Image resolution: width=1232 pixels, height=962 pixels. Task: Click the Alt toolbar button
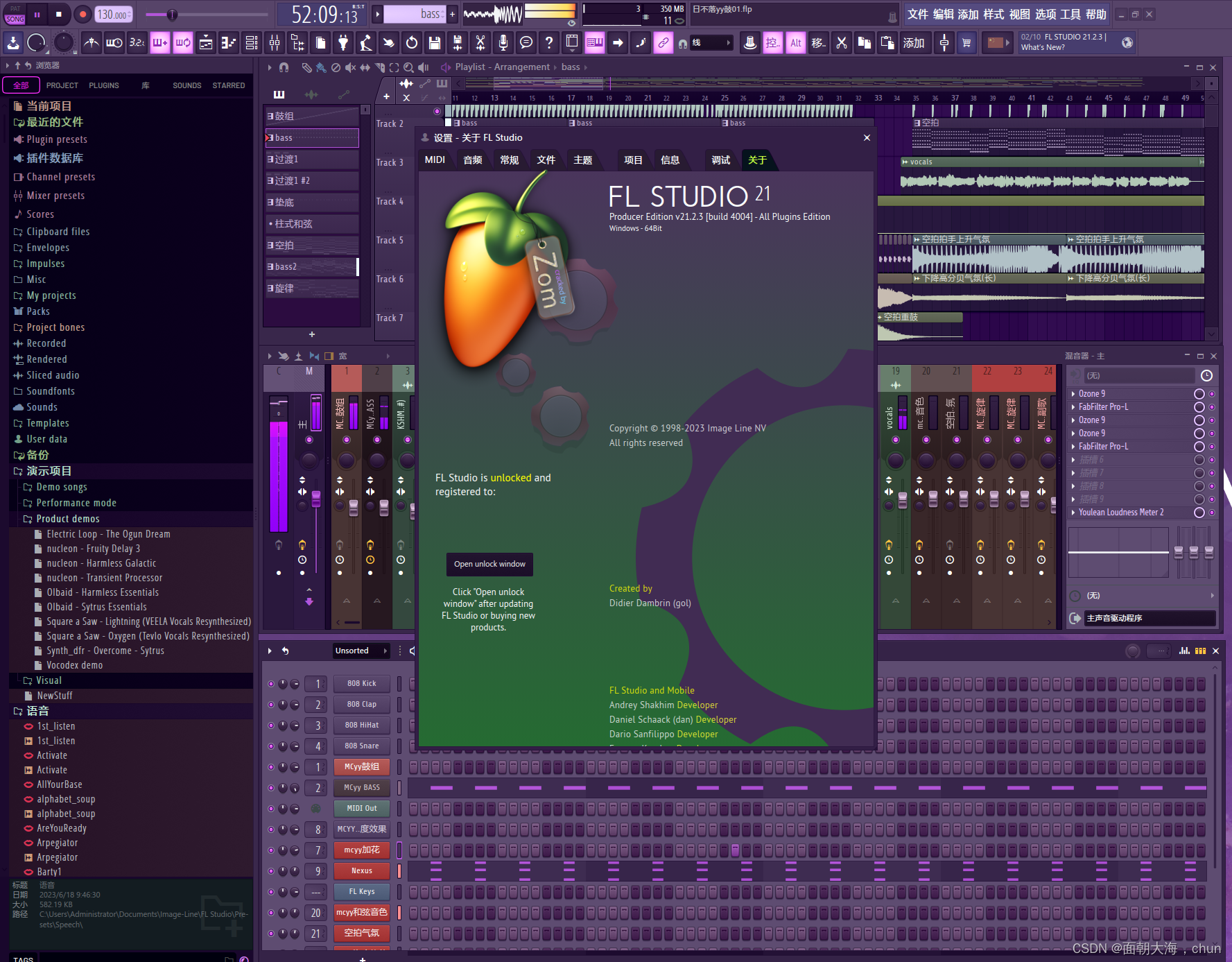[795, 43]
